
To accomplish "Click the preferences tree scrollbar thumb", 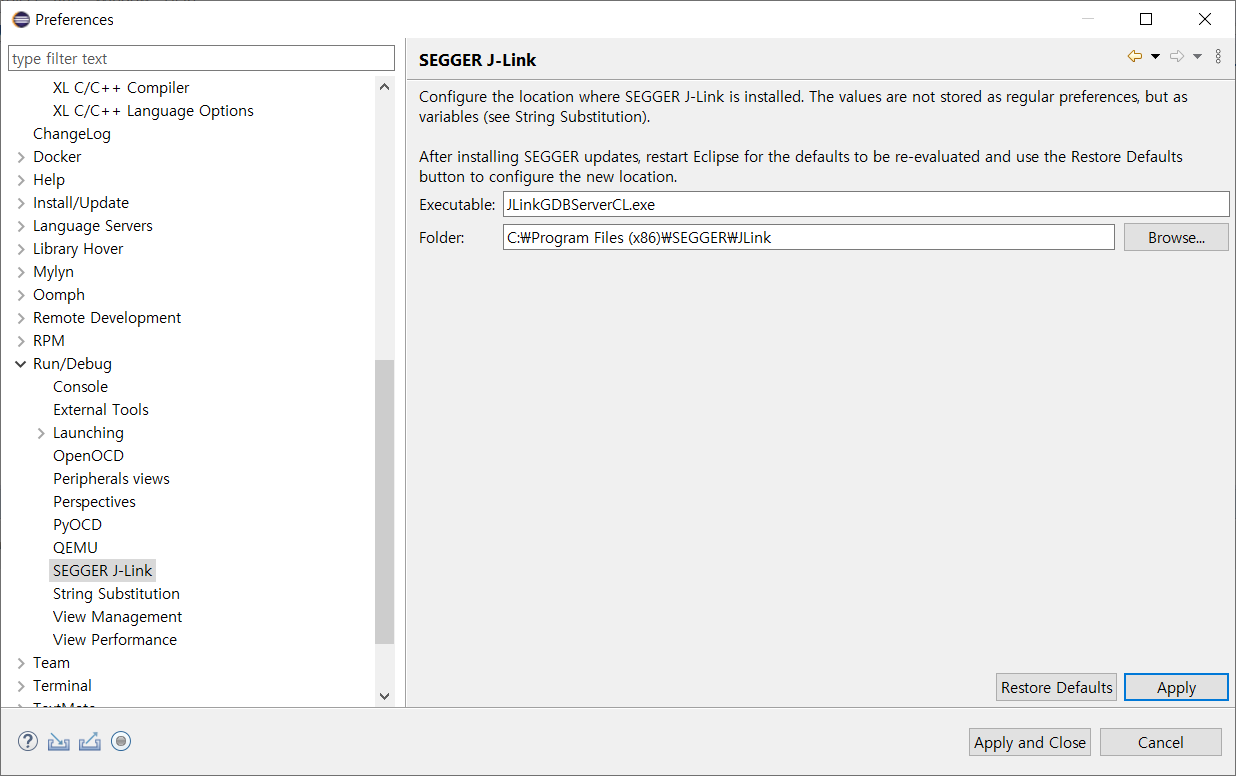I will pos(385,501).
